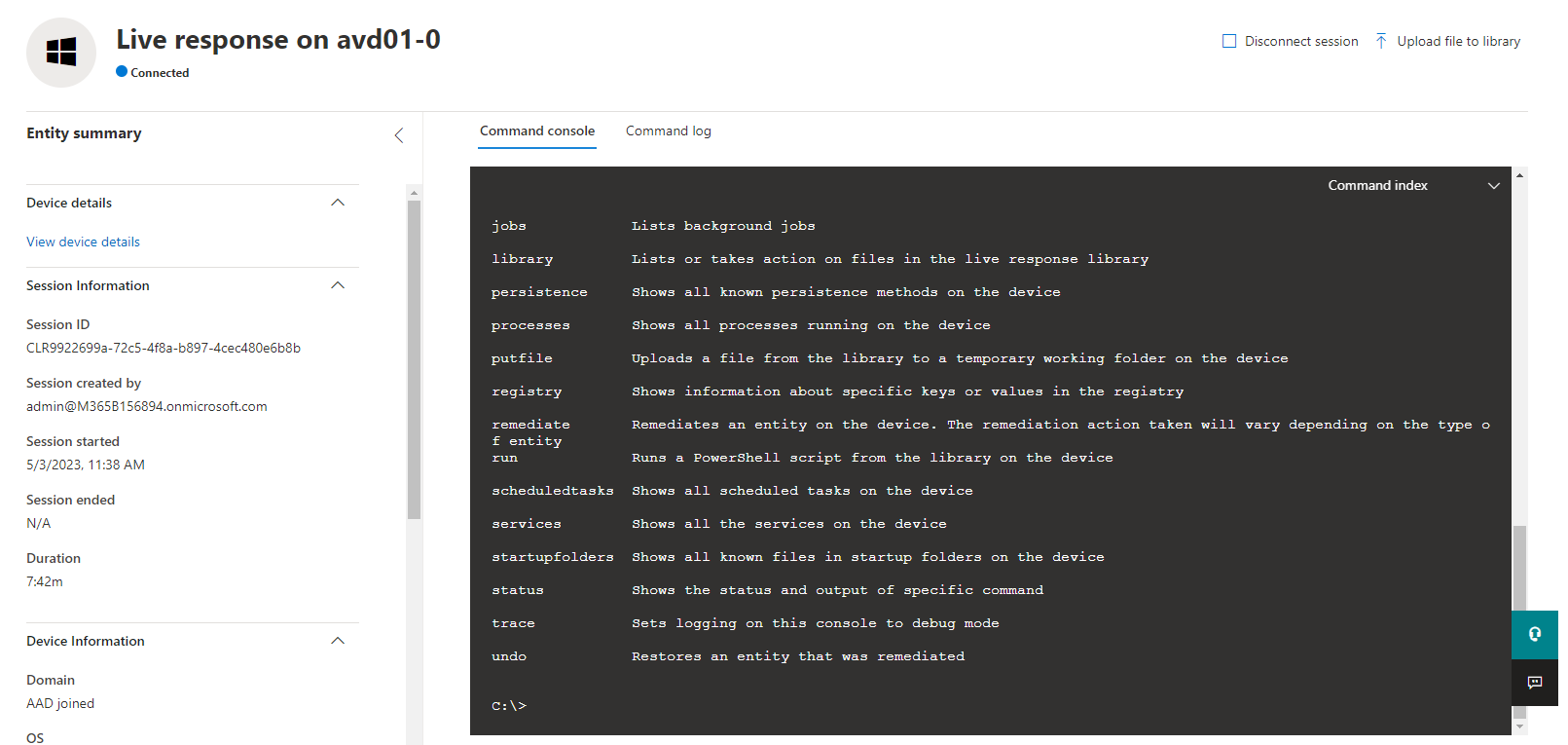This screenshot has height=745, width=1568.
Task: Click the Session ended value N/A
Action: pyautogui.click(x=38, y=523)
